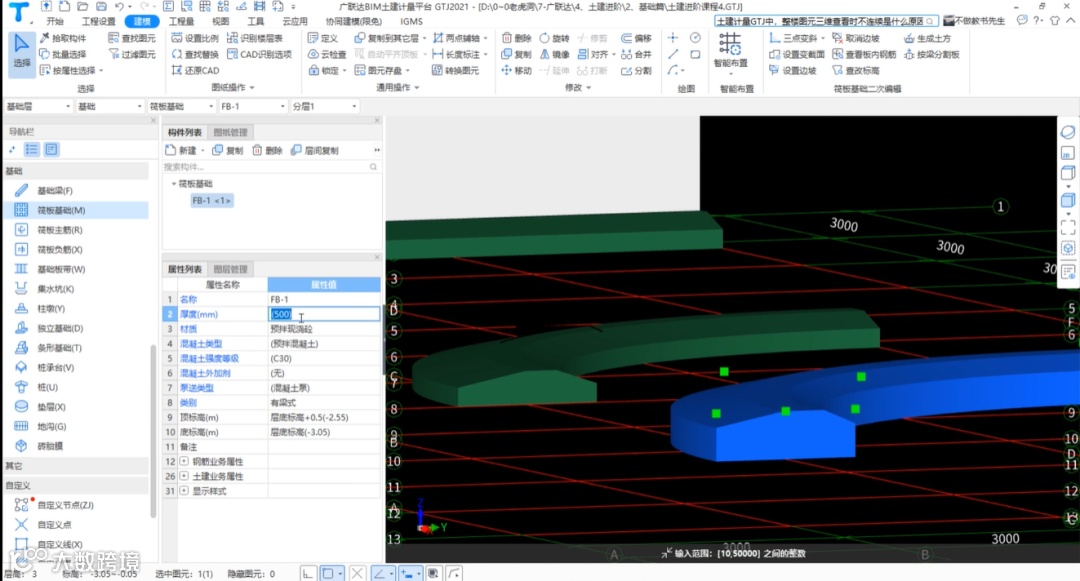1080x581 pixels.
Task: Click the 厚度 value field (500)
Action: 324,314
